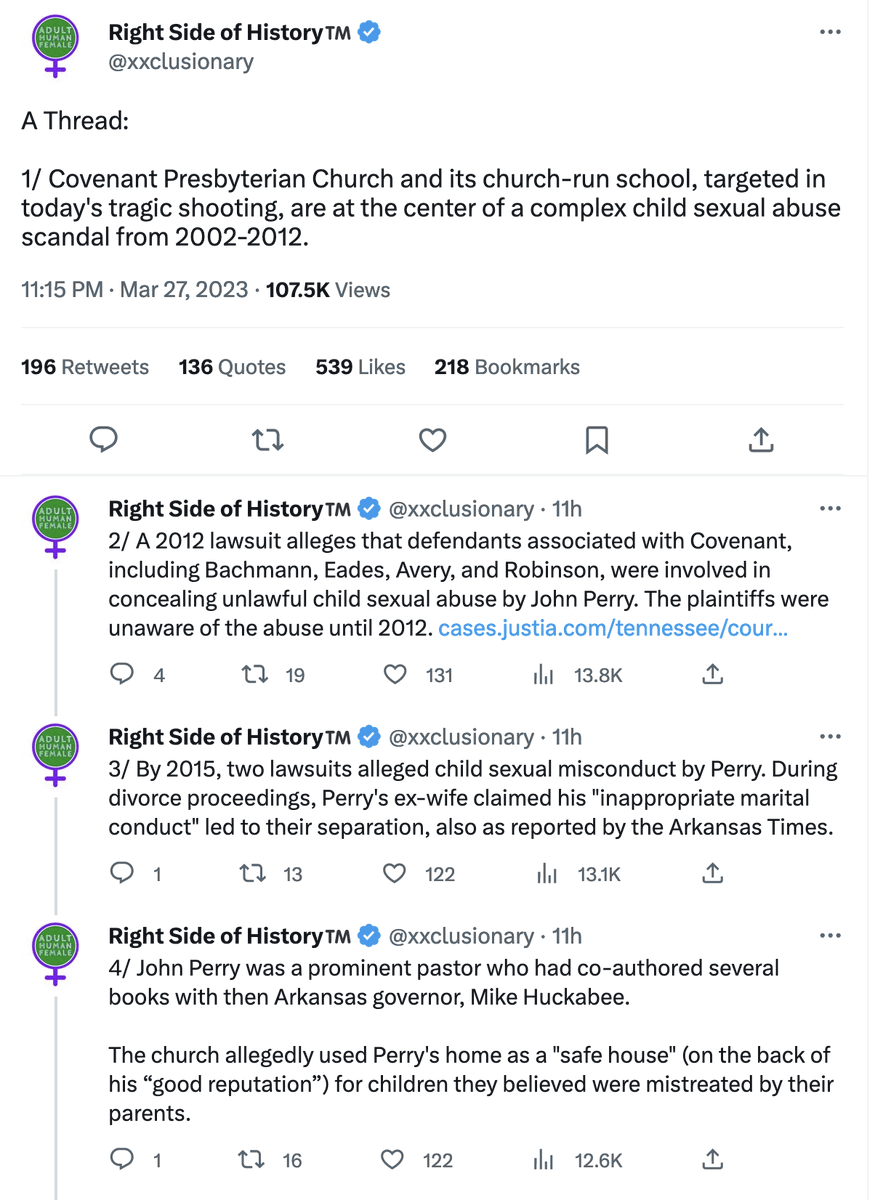This screenshot has height=1200, width=875.
Task: Bookmark the main thread tweet
Action: coord(596,440)
